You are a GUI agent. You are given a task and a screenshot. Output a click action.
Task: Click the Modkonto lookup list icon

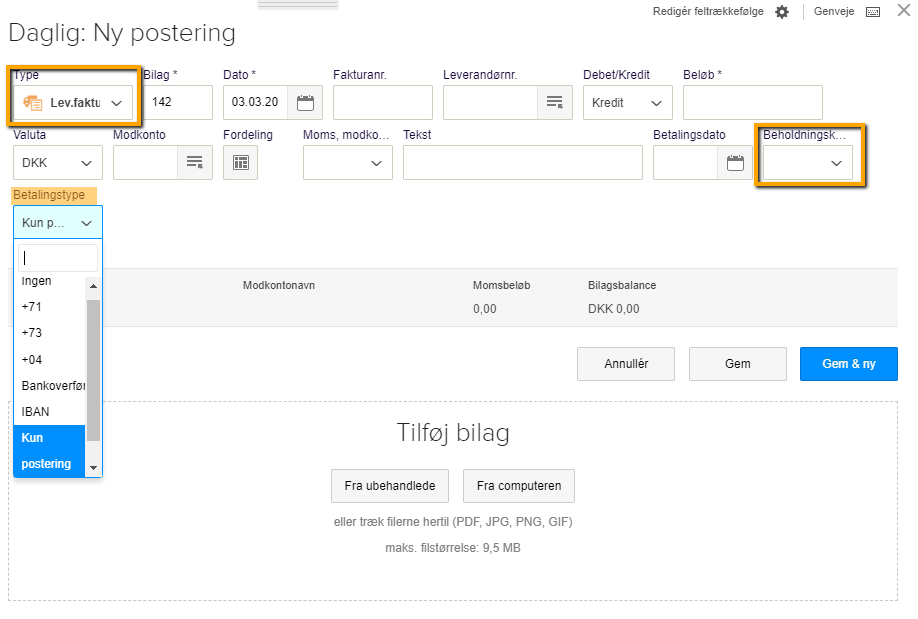(x=194, y=163)
